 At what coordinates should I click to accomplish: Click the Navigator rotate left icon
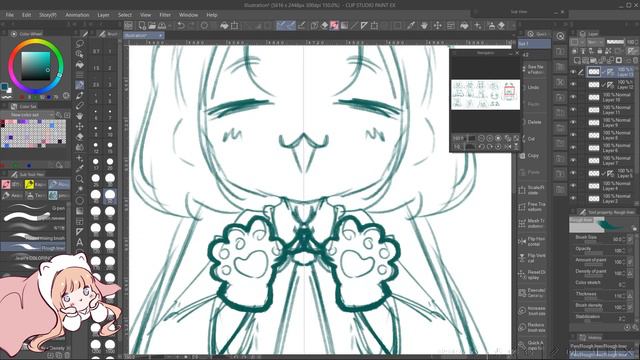coord(481,147)
